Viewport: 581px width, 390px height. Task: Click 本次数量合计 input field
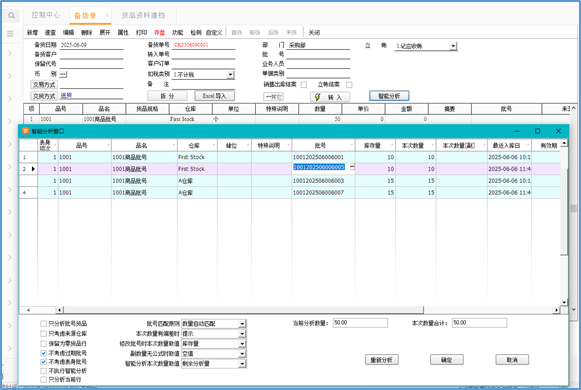479,323
